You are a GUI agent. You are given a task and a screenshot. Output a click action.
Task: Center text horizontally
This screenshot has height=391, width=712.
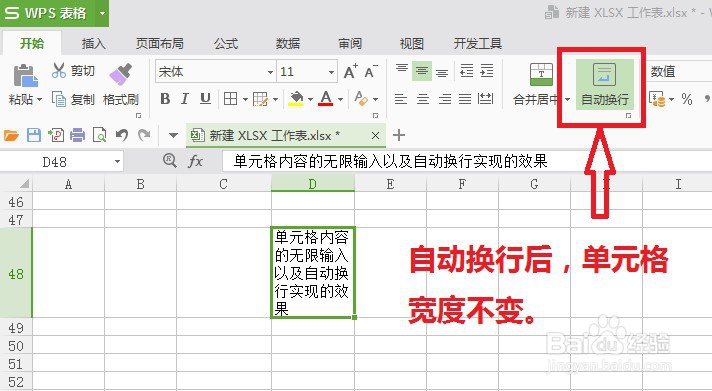coord(423,99)
